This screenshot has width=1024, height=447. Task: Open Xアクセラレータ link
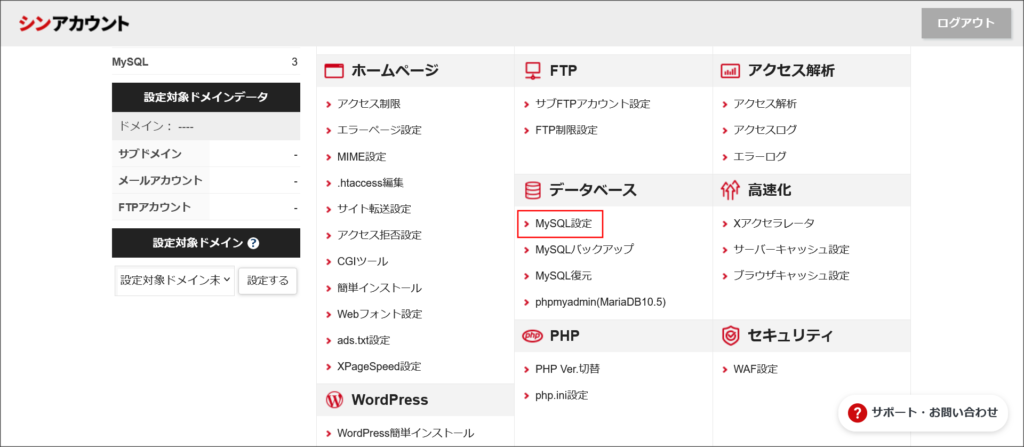(774, 224)
